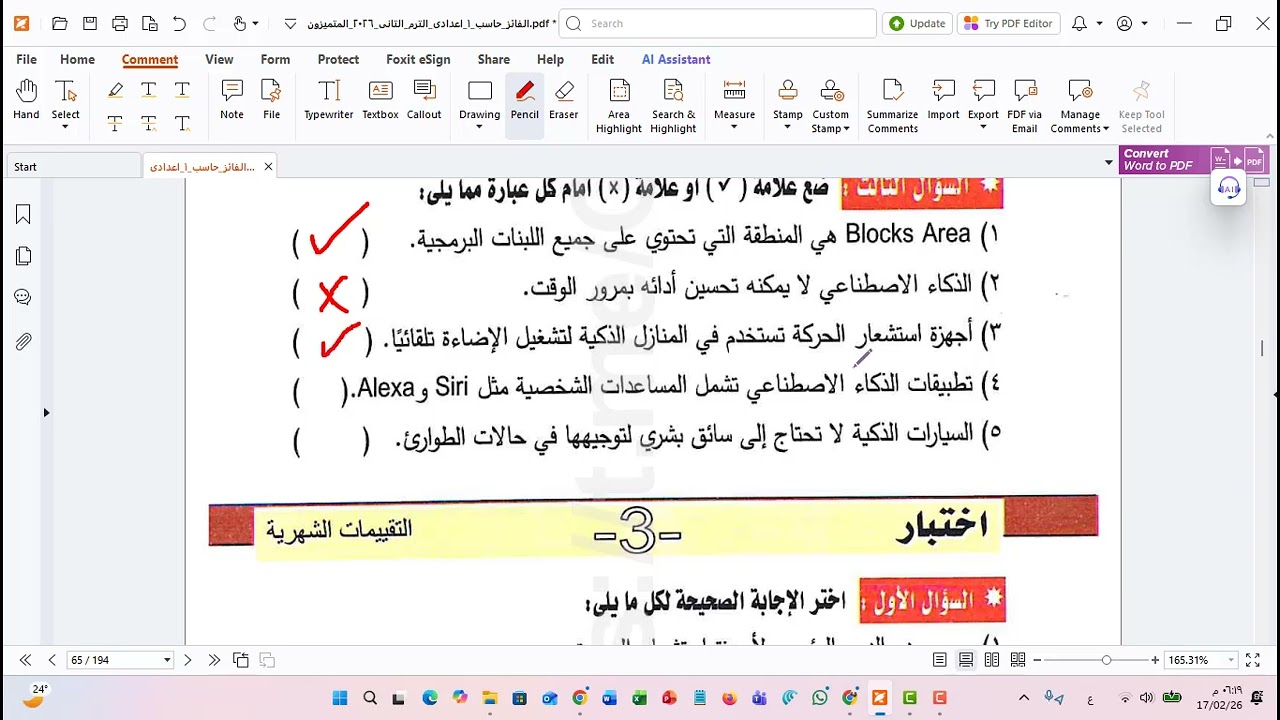The width and height of the screenshot is (1280, 720).
Task: Open the Pages thumbnail panel
Action: 23,257
